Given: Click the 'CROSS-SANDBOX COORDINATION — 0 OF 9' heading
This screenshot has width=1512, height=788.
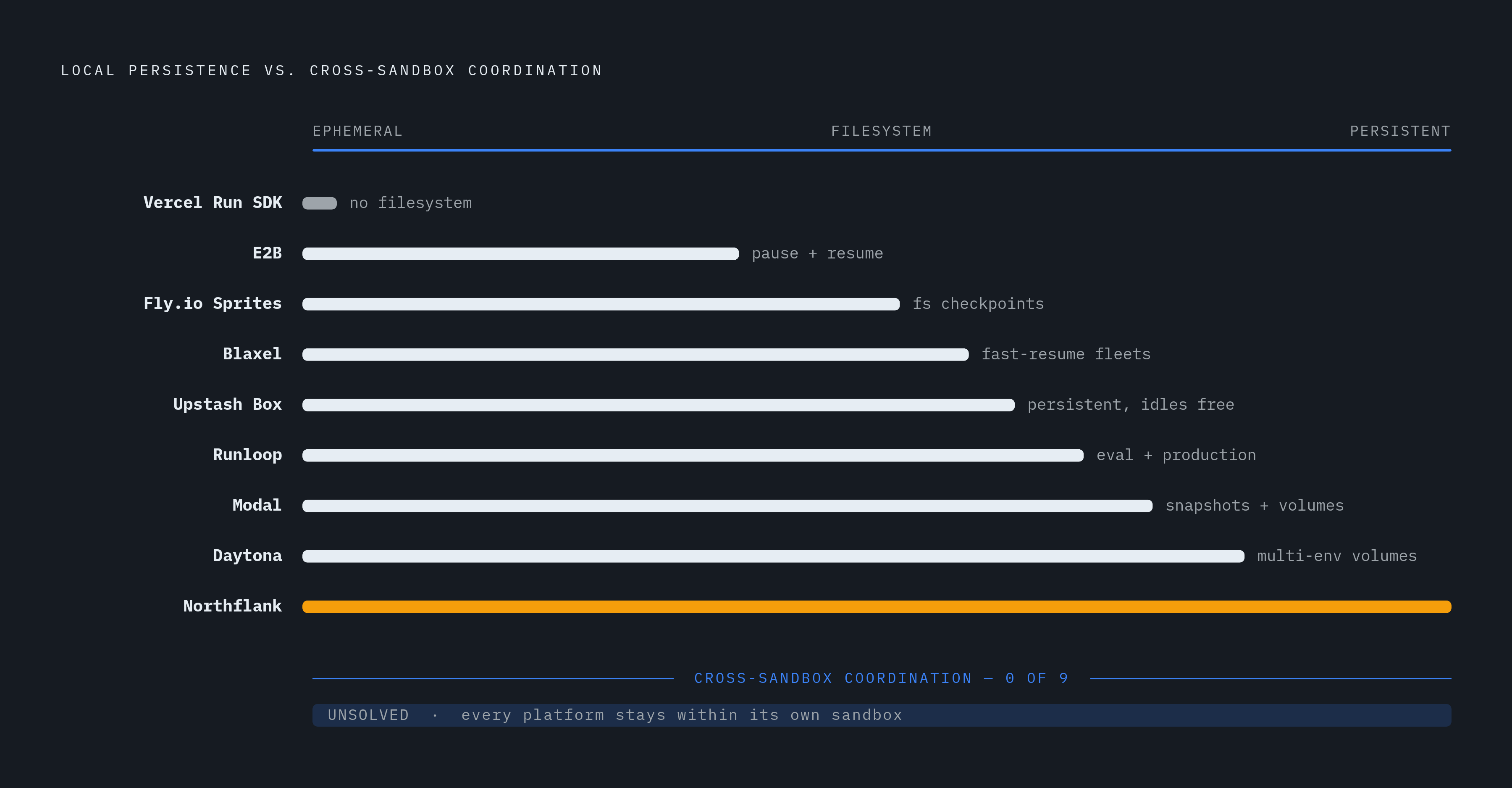Looking at the screenshot, I should click(881, 679).
